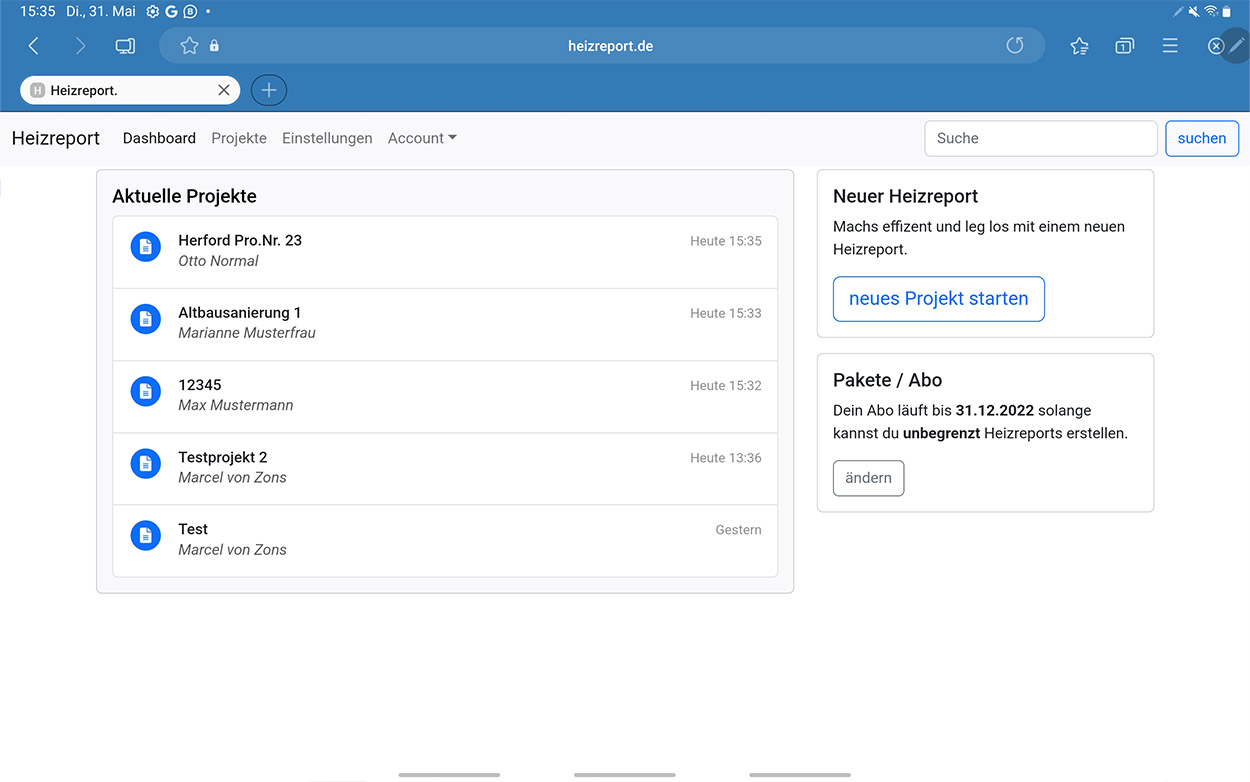Tap the browser back arrow

(34, 46)
